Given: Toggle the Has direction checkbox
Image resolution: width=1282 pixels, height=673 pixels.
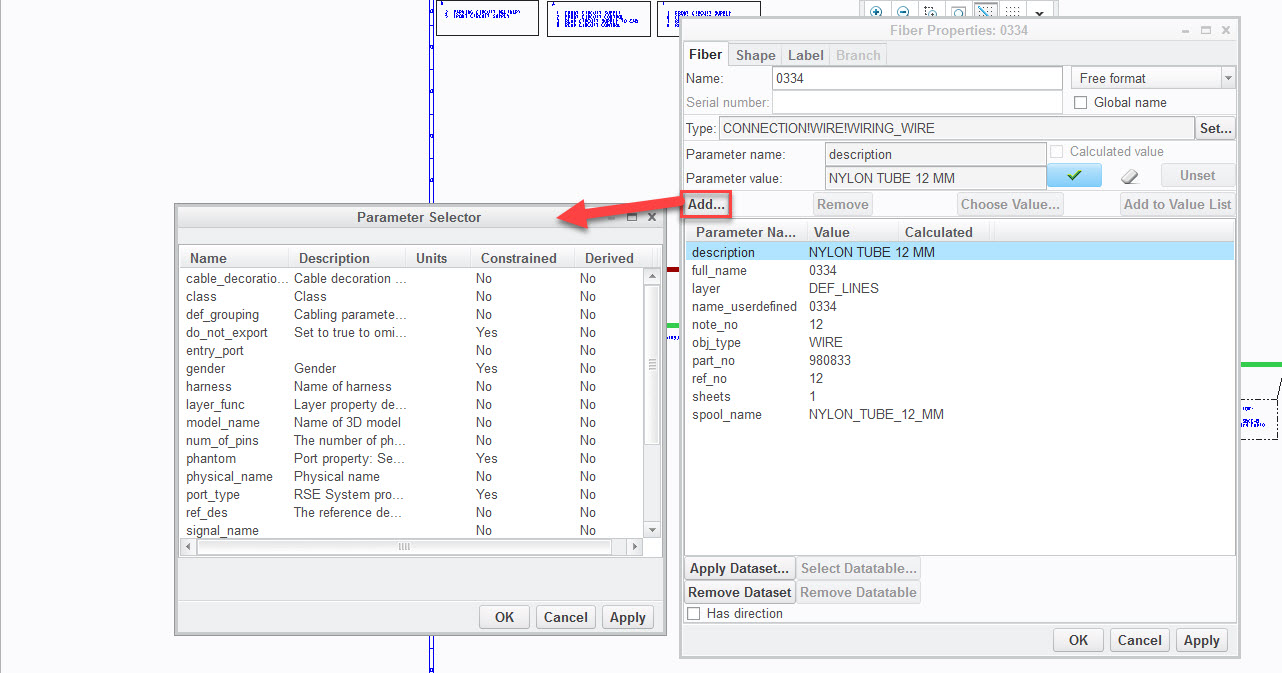Looking at the screenshot, I should click(694, 613).
